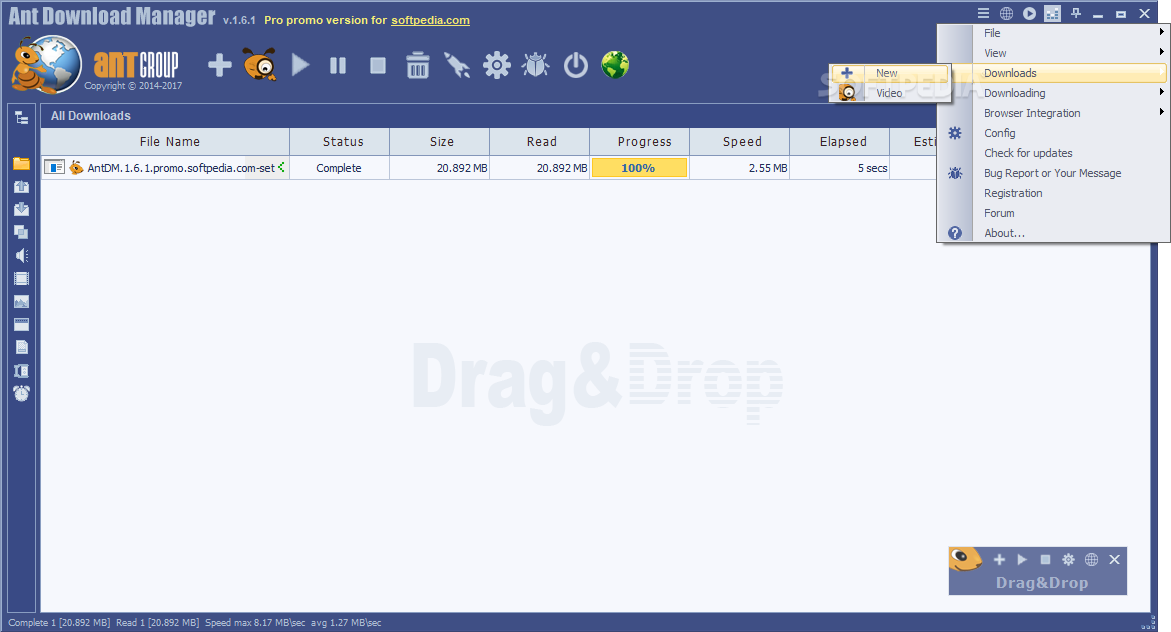Screen dimensions: 1171x632
Task: Click play icon on the Drag&Drop floating widget
Action: click(x=1022, y=560)
